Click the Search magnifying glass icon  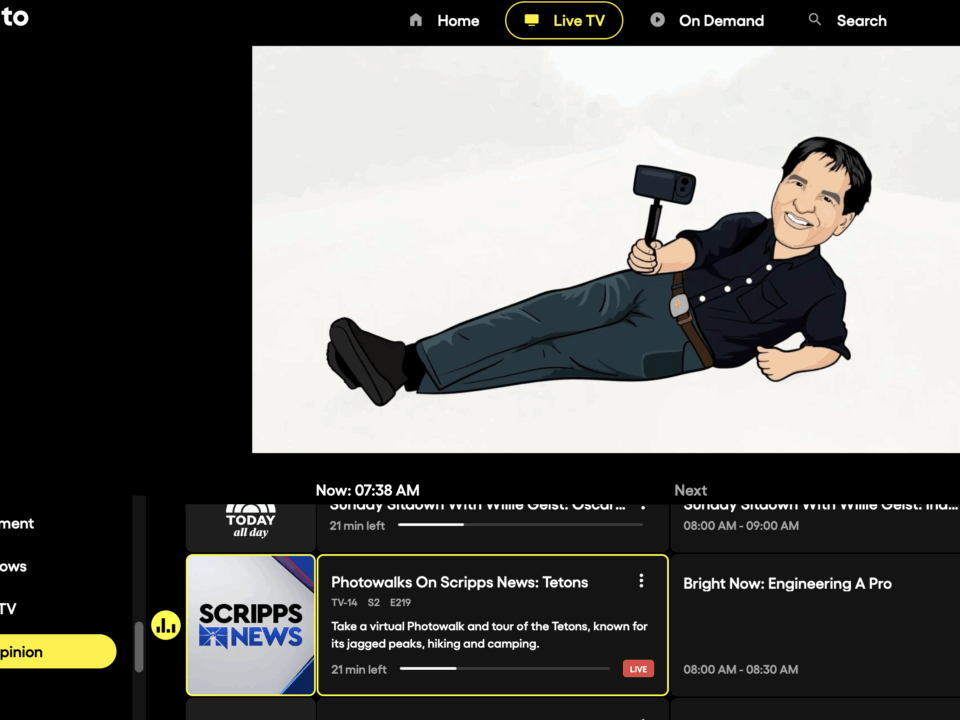[815, 20]
